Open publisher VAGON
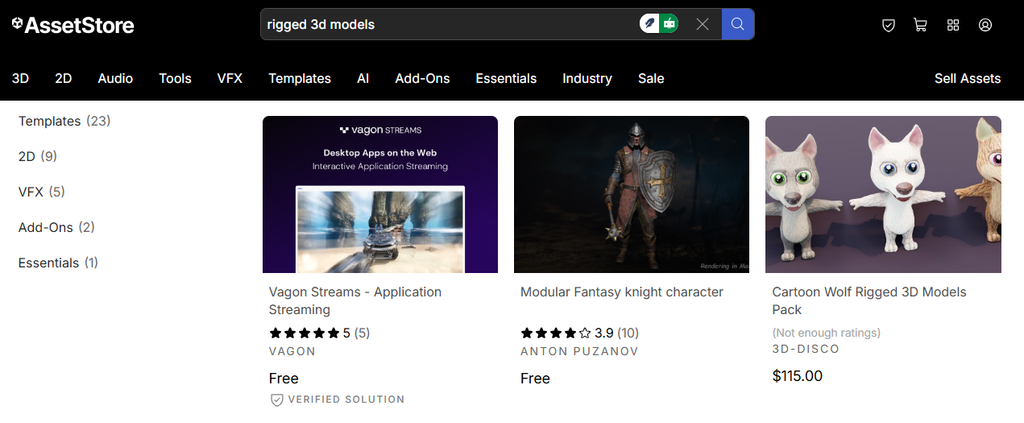1024x423 pixels. coord(292,351)
